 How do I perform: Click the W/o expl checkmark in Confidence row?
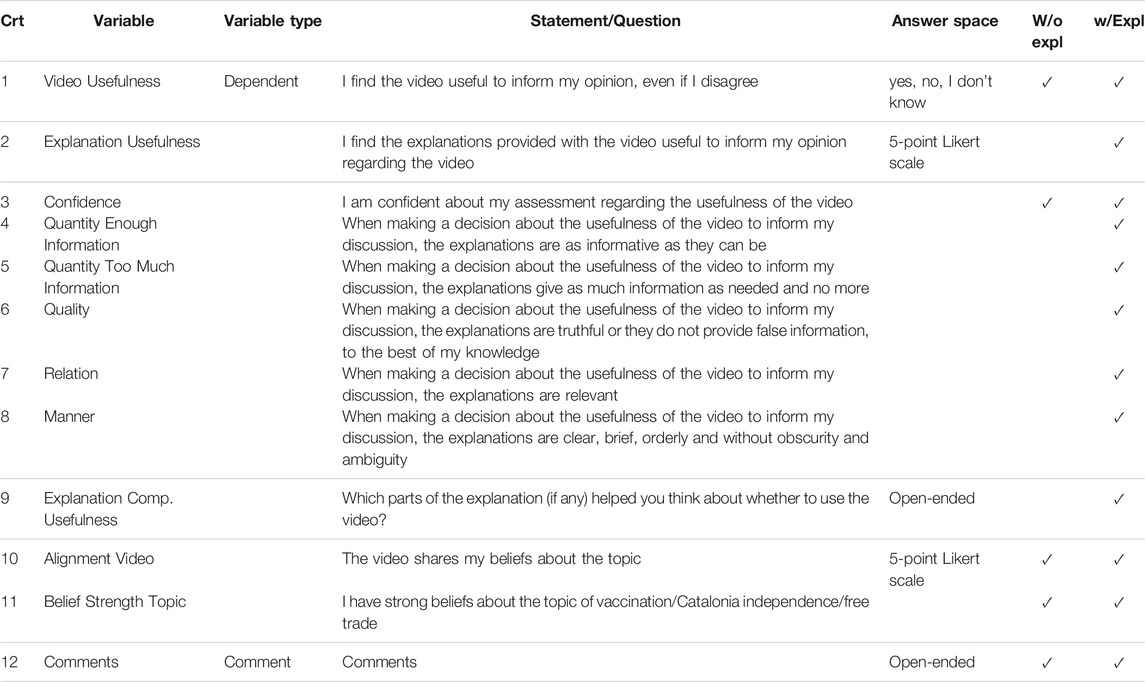pyautogui.click(x=1047, y=203)
